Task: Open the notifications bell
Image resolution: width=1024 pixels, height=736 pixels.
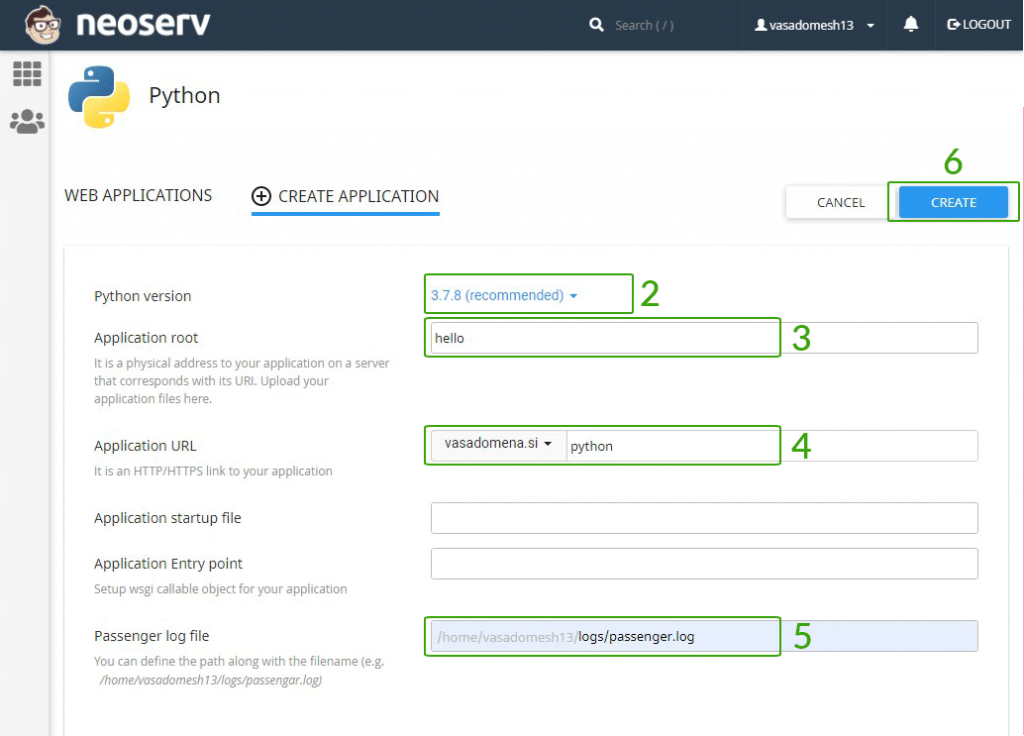Action: [910, 24]
